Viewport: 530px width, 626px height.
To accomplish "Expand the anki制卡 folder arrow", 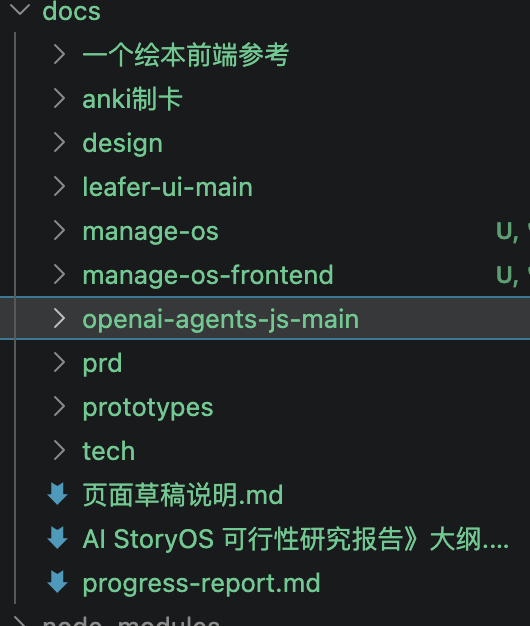I will click(59, 98).
